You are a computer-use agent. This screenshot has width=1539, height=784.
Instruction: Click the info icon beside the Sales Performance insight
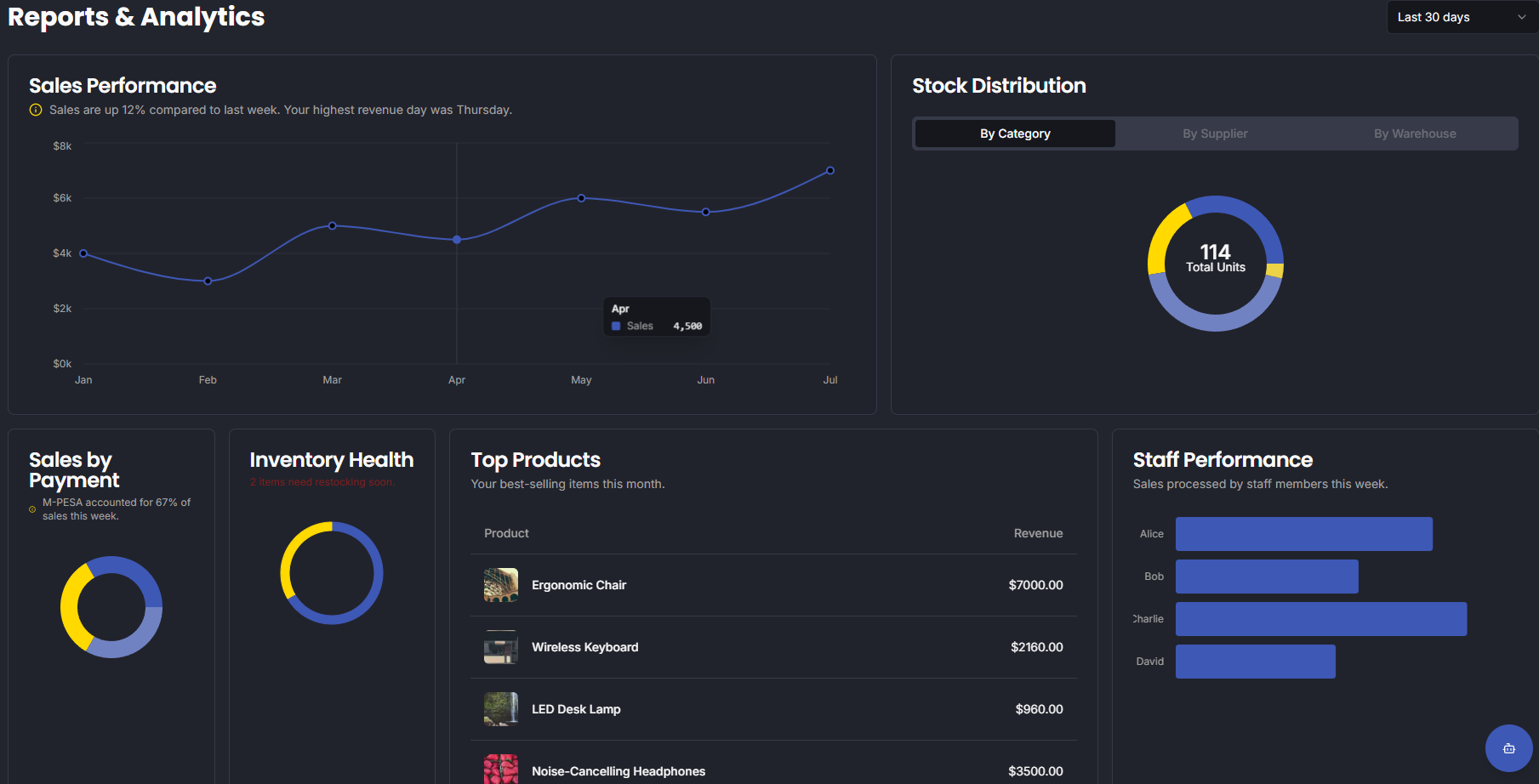click(34, 110)
